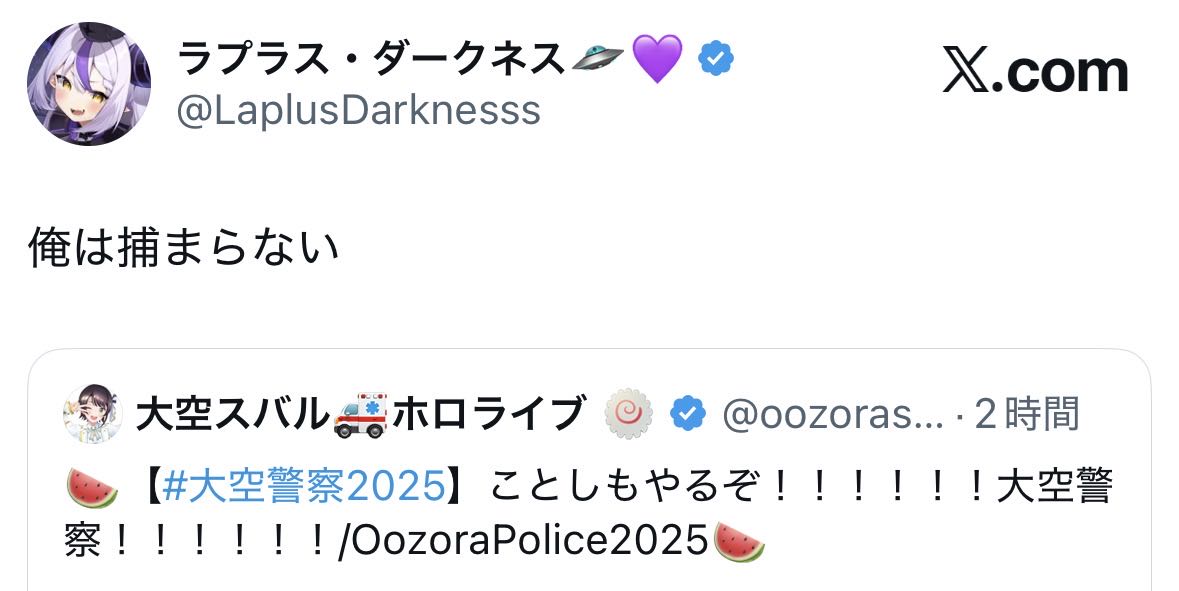Click the purple heart emoji icon
The image size is (1179, 591).
657,60
